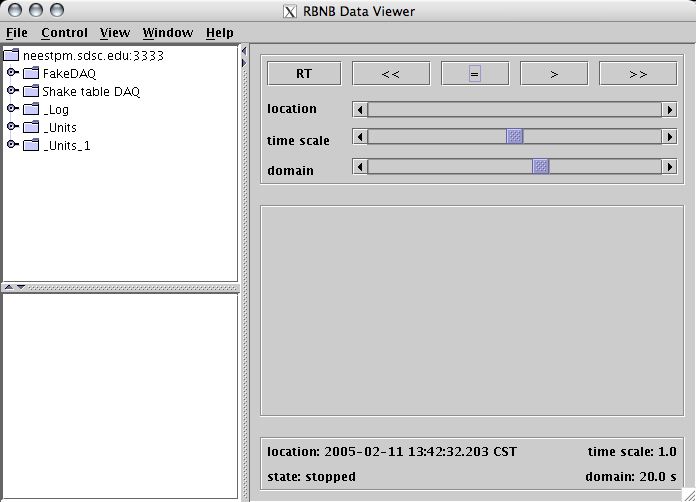Click the pause = button
This screenshot has height=502, width=696.
click(x=475, y=73)
